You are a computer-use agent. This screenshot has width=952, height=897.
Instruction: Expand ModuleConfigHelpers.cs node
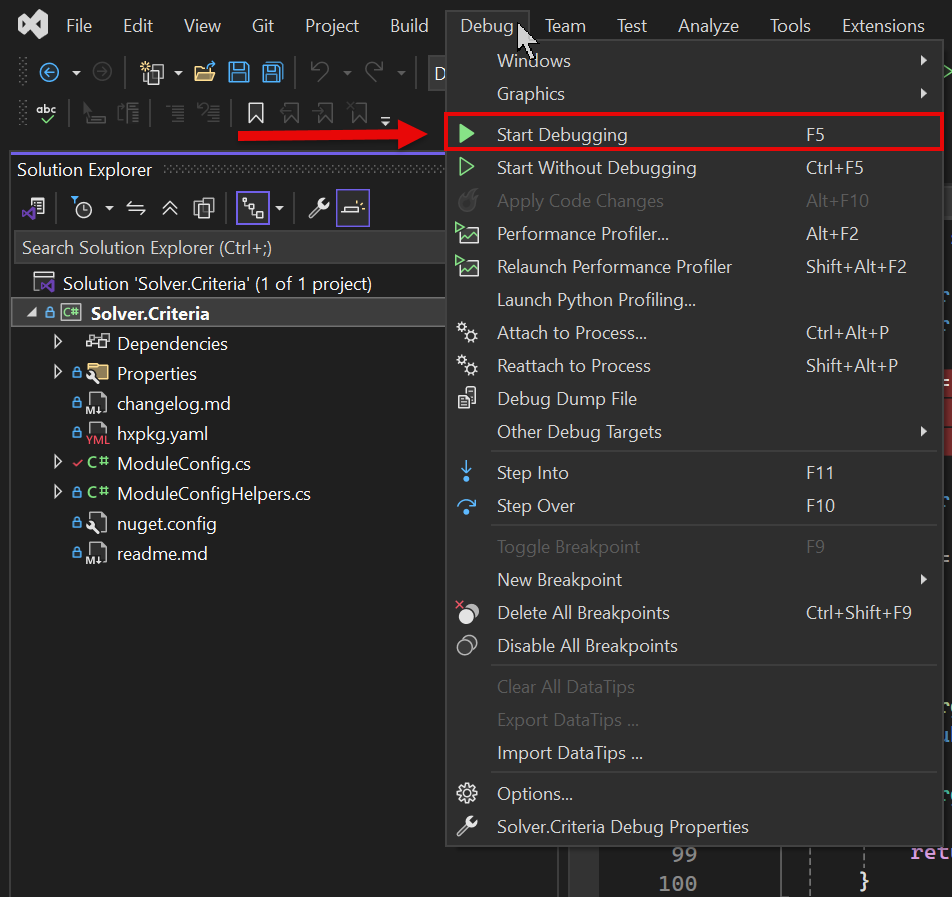[x=58, y=492]
